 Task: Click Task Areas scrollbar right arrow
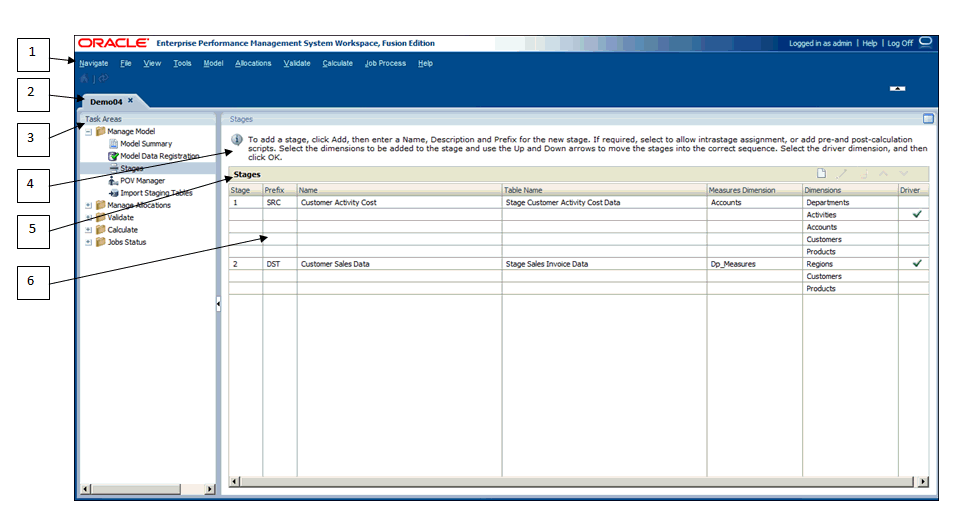pyautogui.click(x=210, y=489)
